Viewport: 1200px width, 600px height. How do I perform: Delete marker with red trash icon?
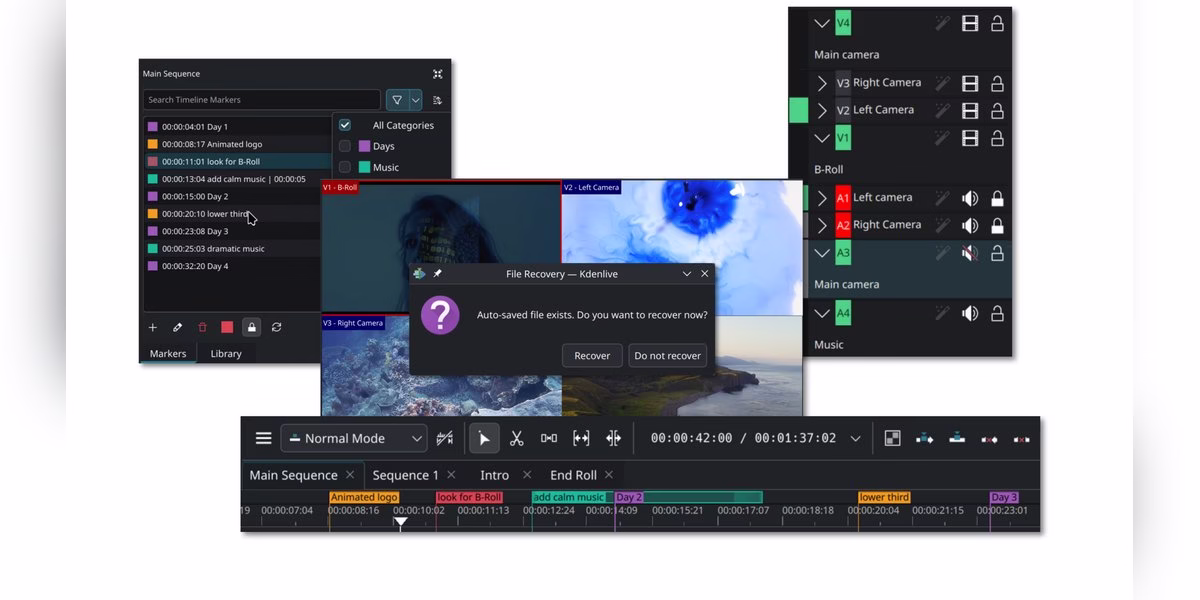tap(203, 327)
